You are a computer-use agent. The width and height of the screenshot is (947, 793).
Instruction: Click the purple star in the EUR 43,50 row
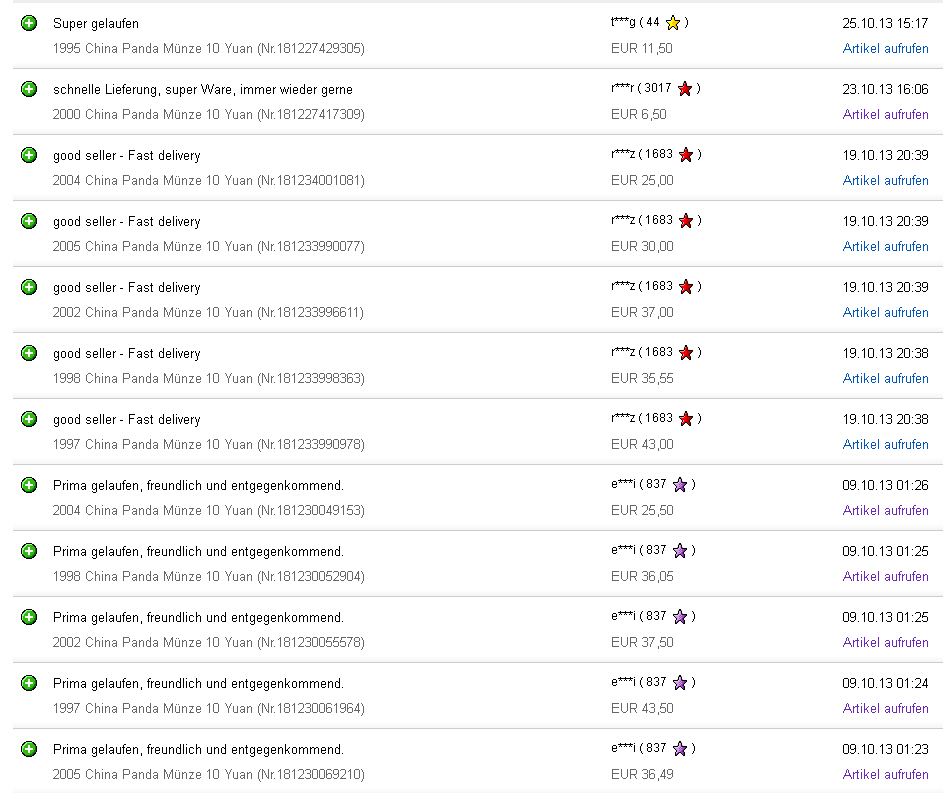point(680,683)
